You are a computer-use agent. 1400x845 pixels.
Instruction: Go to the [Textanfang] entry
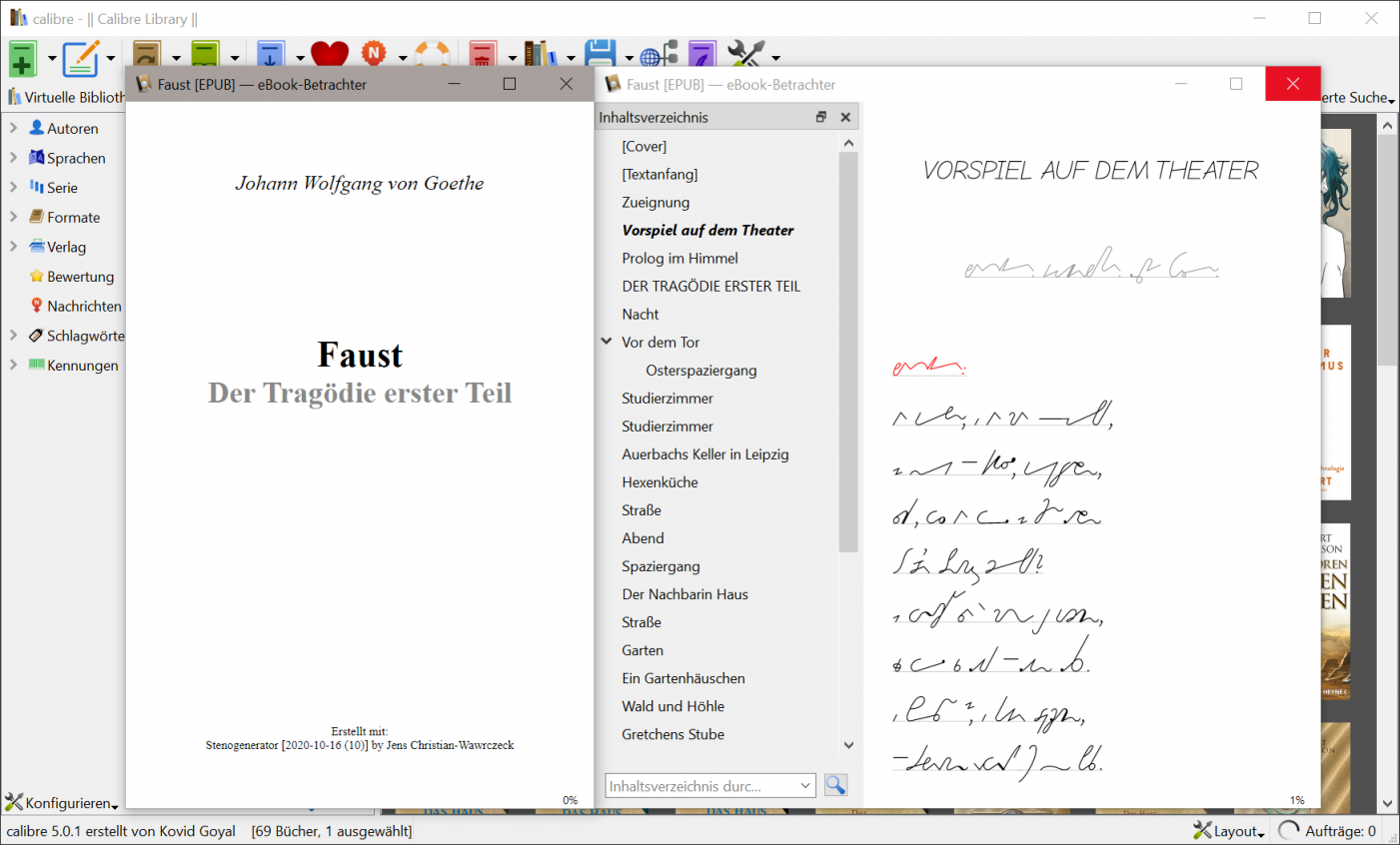660,174
